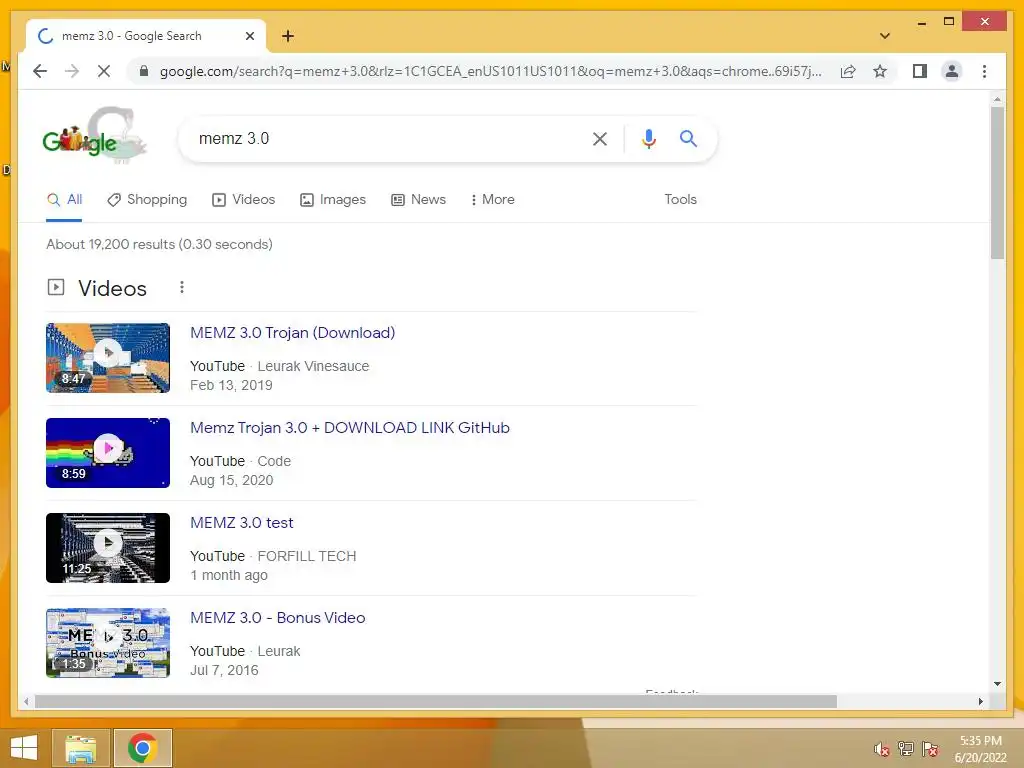Play the 8:47 video thumbnail
This screenshot has width=1024, height=768.
point(108,358)
